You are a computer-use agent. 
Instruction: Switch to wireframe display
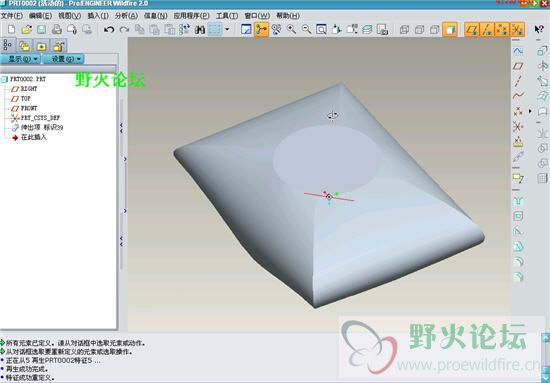click(404, 29)
